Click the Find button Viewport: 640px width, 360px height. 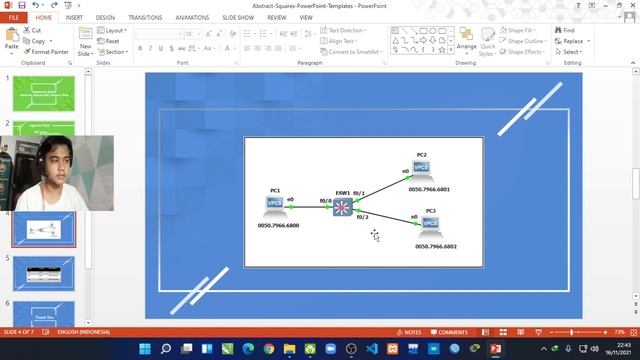565,30
